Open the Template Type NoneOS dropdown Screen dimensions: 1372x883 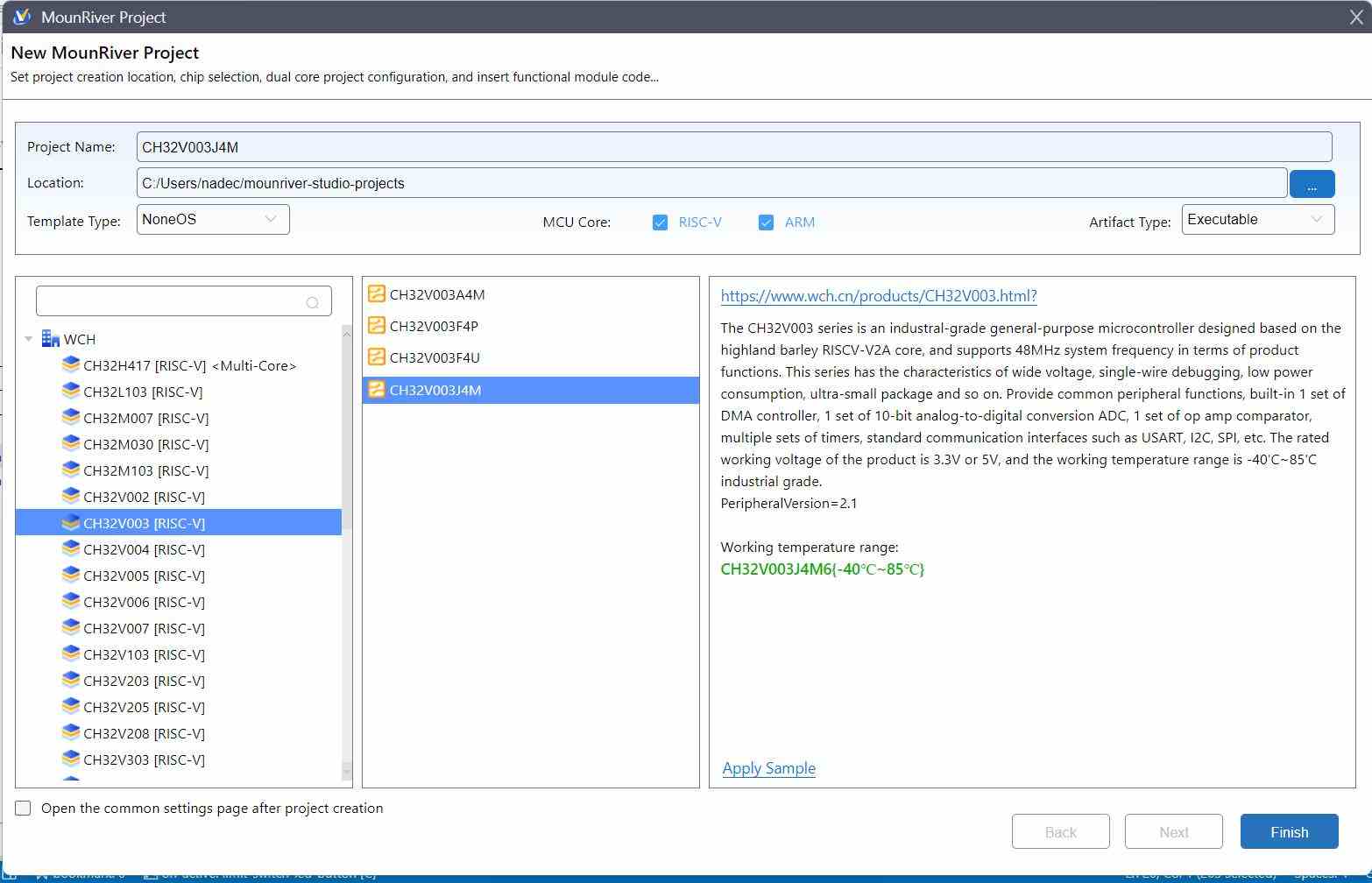click(x=213, y=219)
